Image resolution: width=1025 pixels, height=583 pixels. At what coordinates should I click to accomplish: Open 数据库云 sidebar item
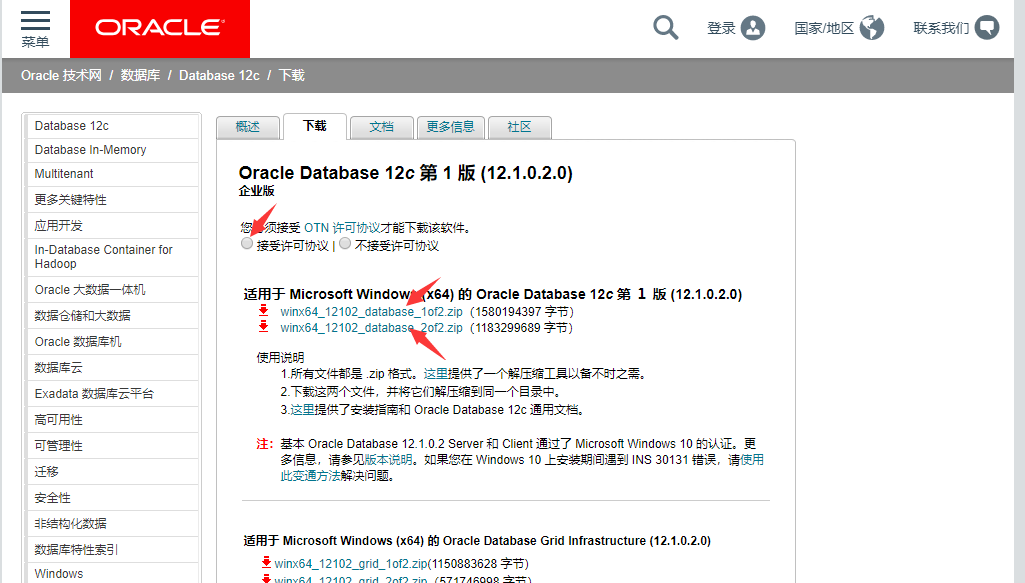coord(112,367)
